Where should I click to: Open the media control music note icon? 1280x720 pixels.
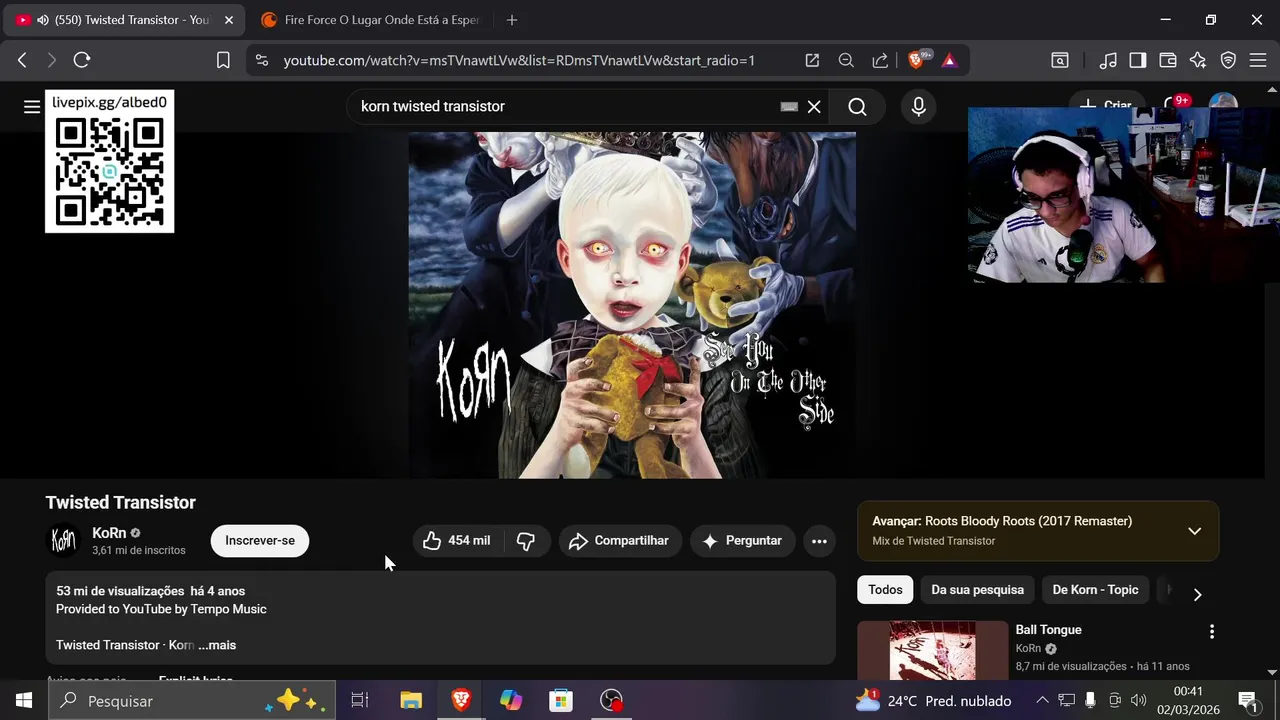click(x=1108, y=60)
